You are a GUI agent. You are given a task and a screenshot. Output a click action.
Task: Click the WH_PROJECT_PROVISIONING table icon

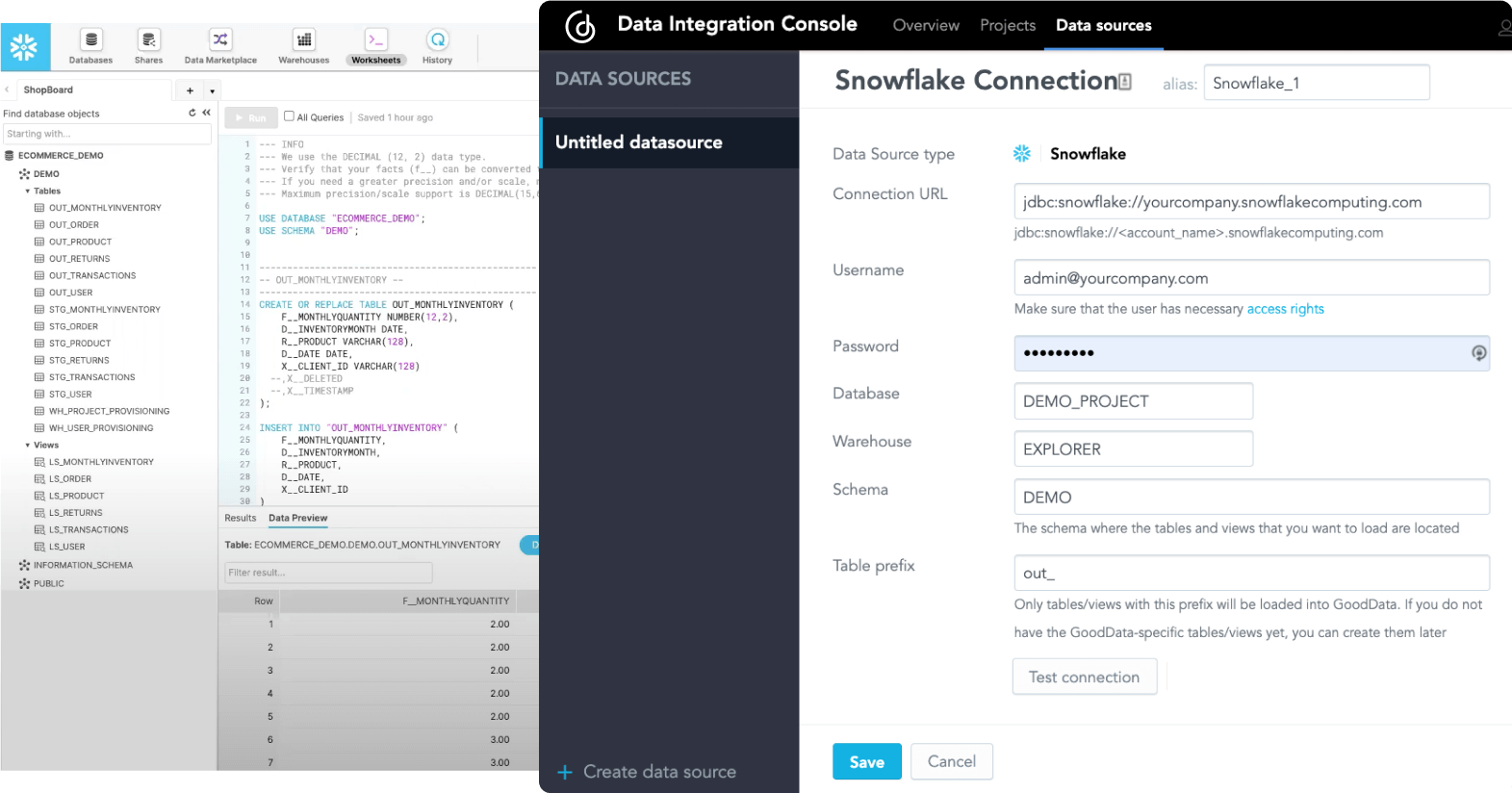pyautogui.click(x=39, y=411)
